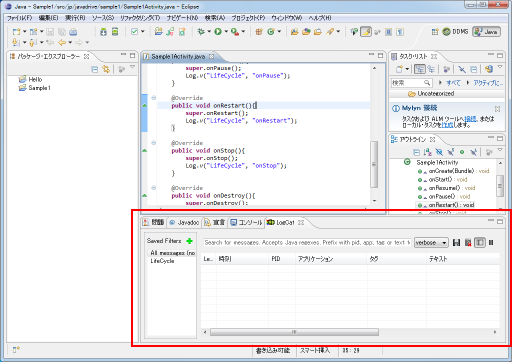Click the New Java Package icon
512x362 pixels.
pyautogui.click(x=259, y=32)
